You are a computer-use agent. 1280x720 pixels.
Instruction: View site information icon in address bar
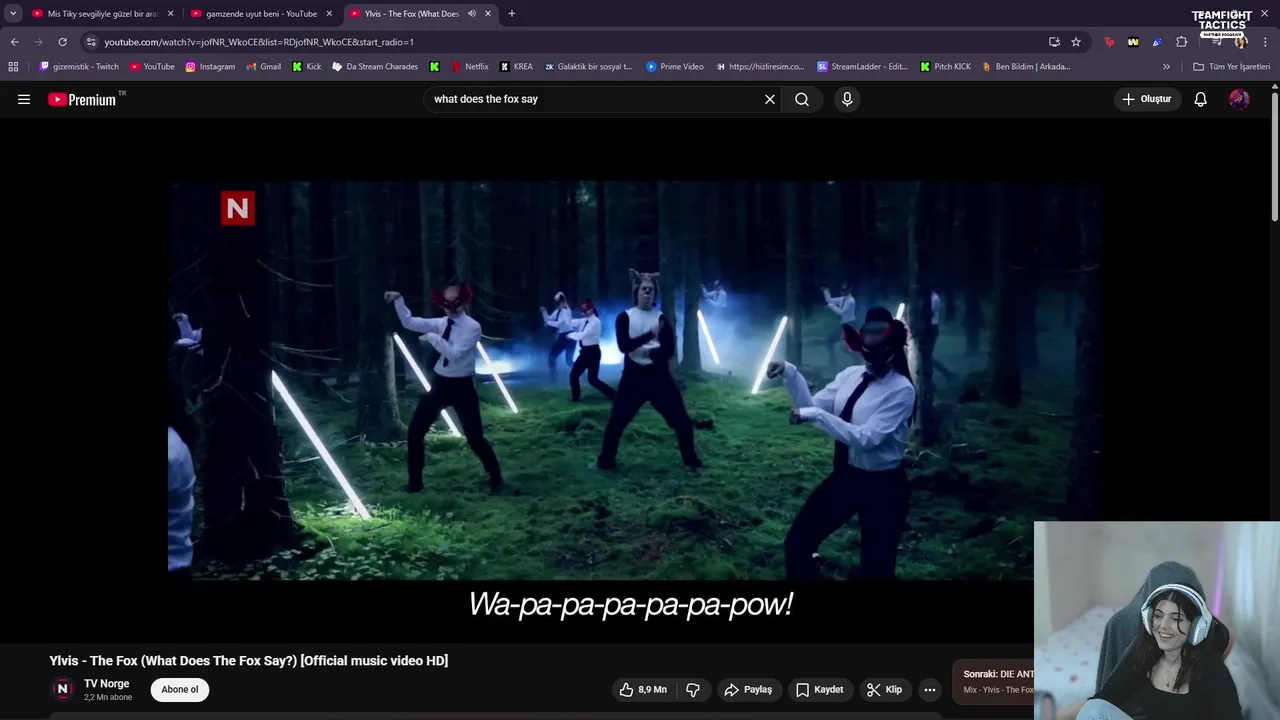tap(91, 42)
